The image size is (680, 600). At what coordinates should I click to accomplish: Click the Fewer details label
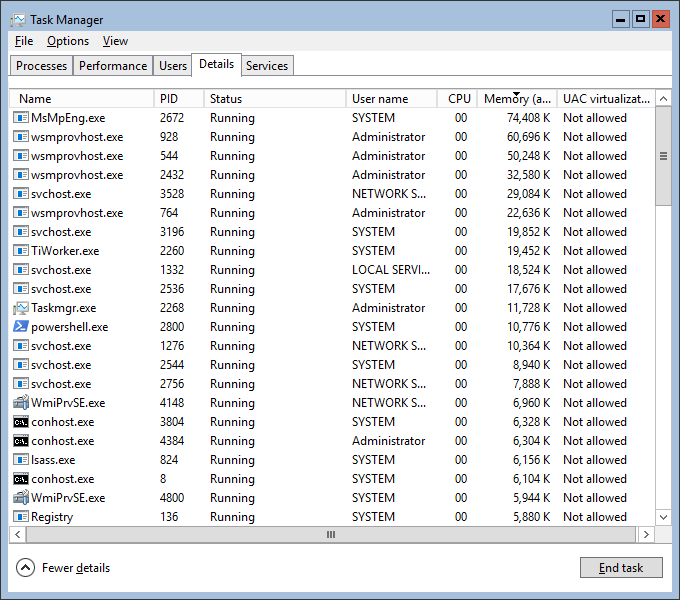(76, 567)
